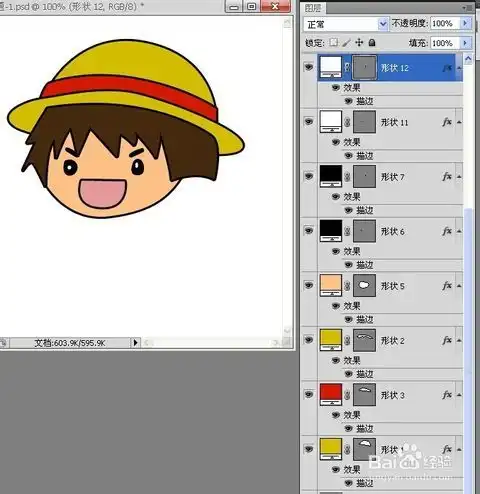
Task: Toggle the 描边 eye under 形状 11
Action: click(348, 156)
